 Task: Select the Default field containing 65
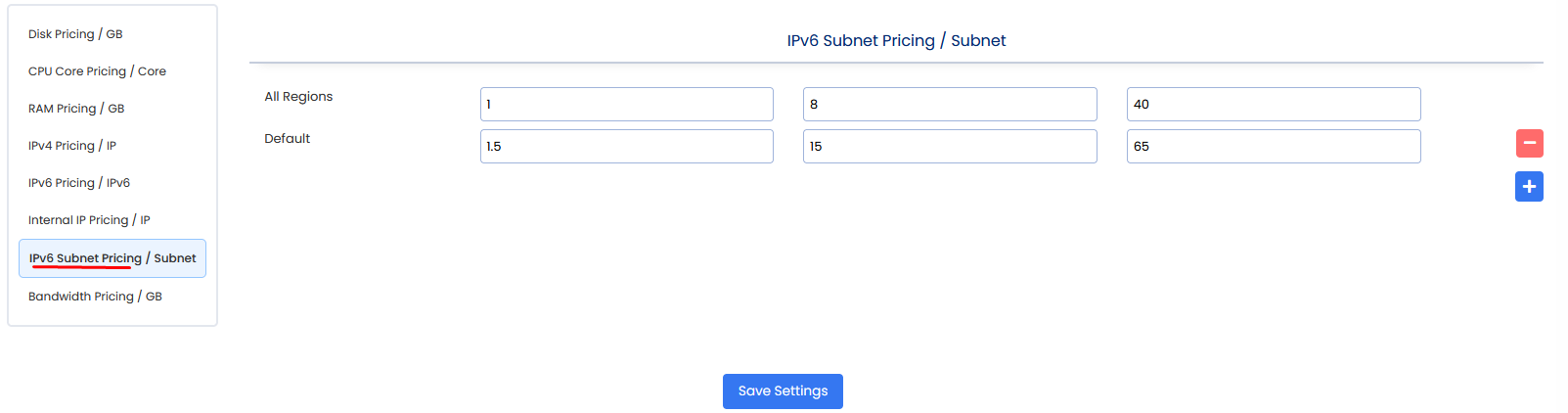click(x=1273, y=147)
